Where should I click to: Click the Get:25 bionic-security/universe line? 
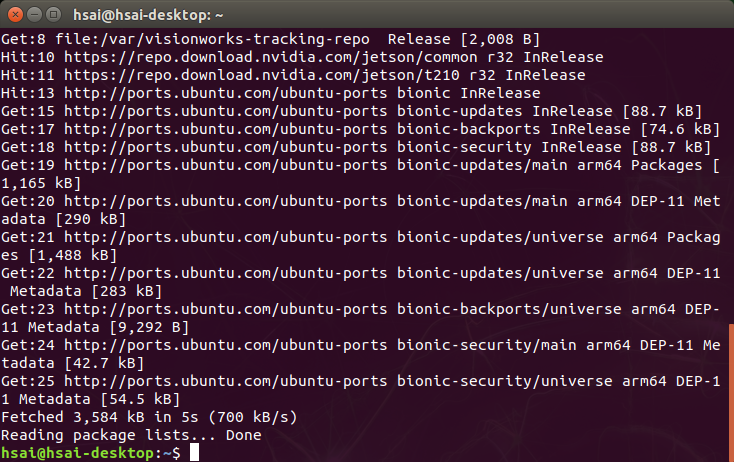click(360, 381)
